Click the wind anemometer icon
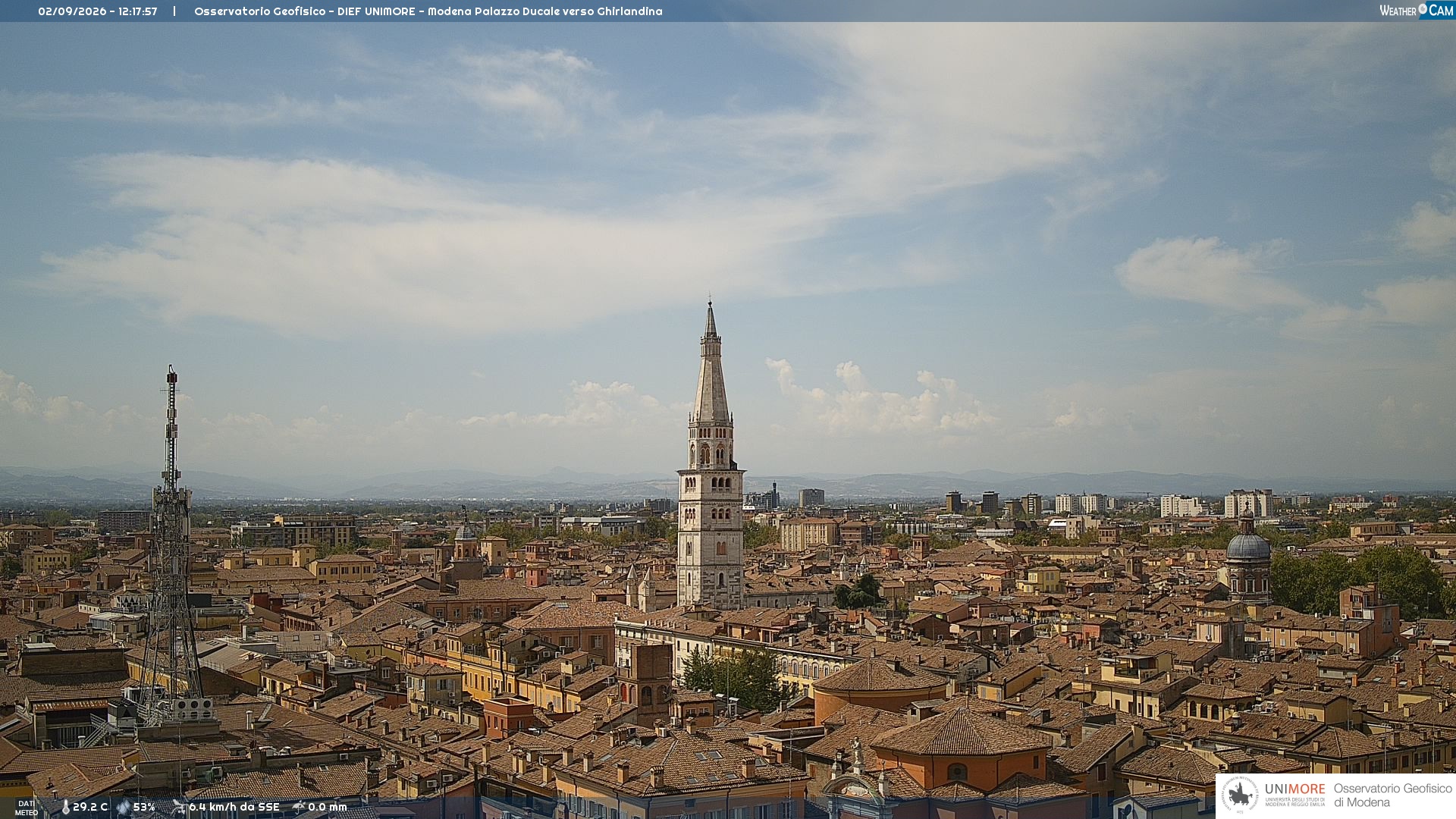This screenshot has height=819, width=1456. click(179, 808)
